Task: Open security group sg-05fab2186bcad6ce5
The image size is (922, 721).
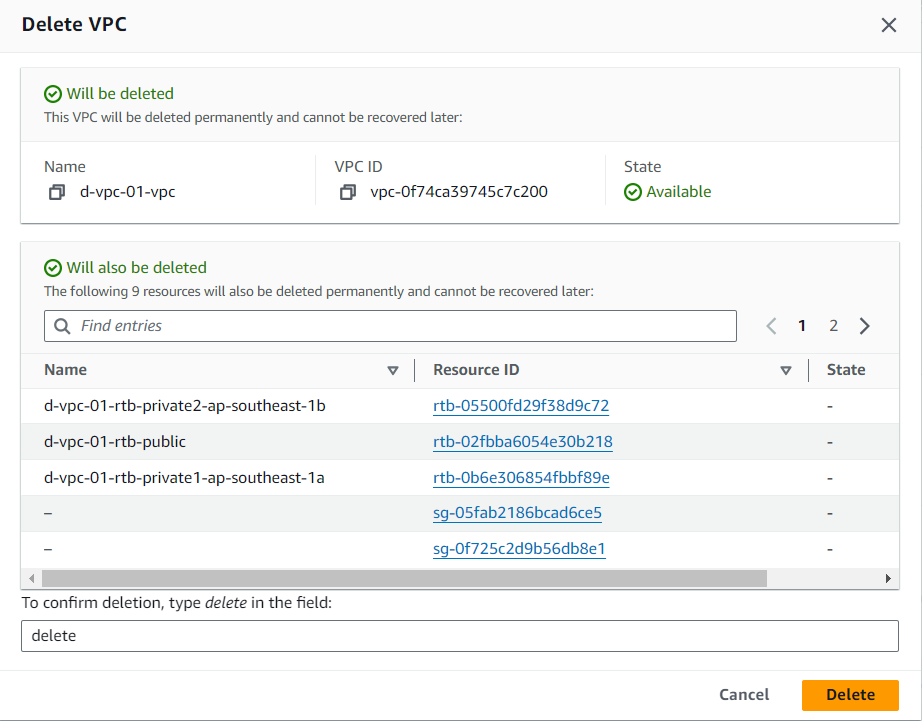Action: tap(518, 513)
